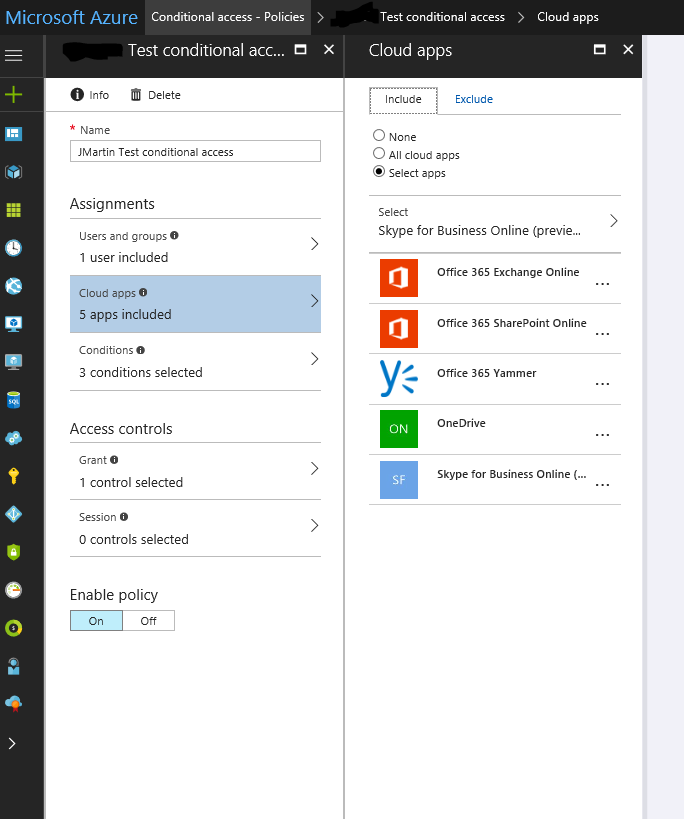Expand Users and groups assignment
The image size is (684, 819).
pyautogui.click(x=195, y=247)
